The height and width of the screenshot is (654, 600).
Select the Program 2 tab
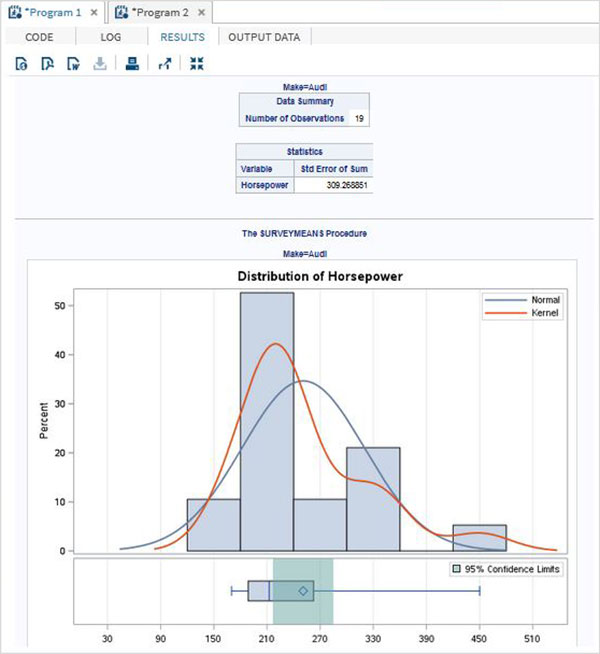point(161,13)
